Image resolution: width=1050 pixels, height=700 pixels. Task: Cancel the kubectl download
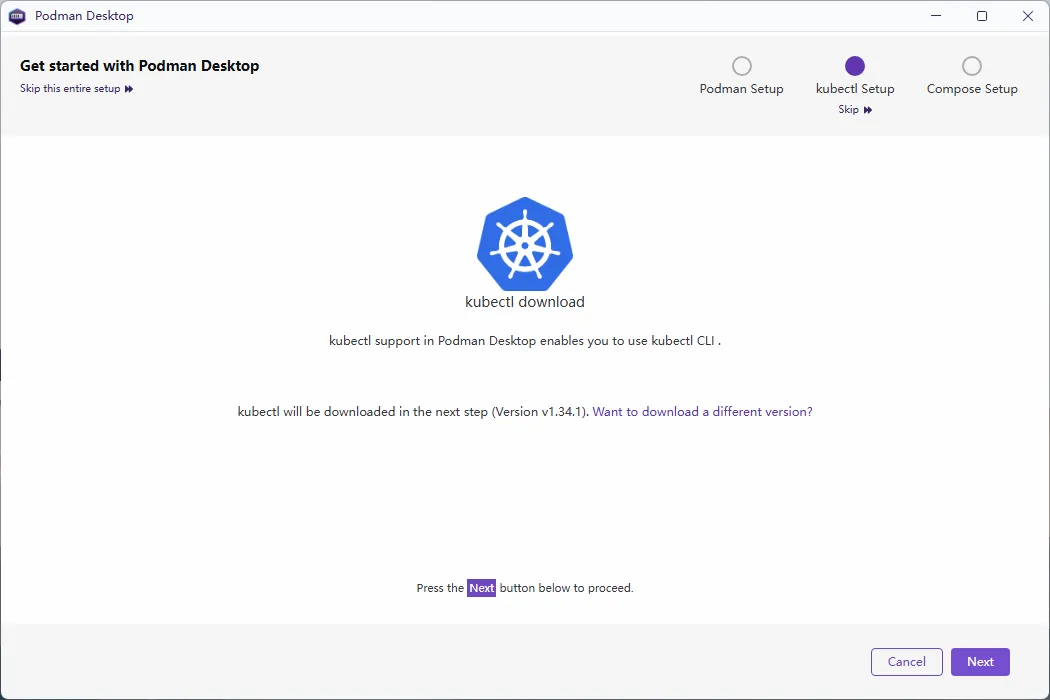(x=906, y=661)
